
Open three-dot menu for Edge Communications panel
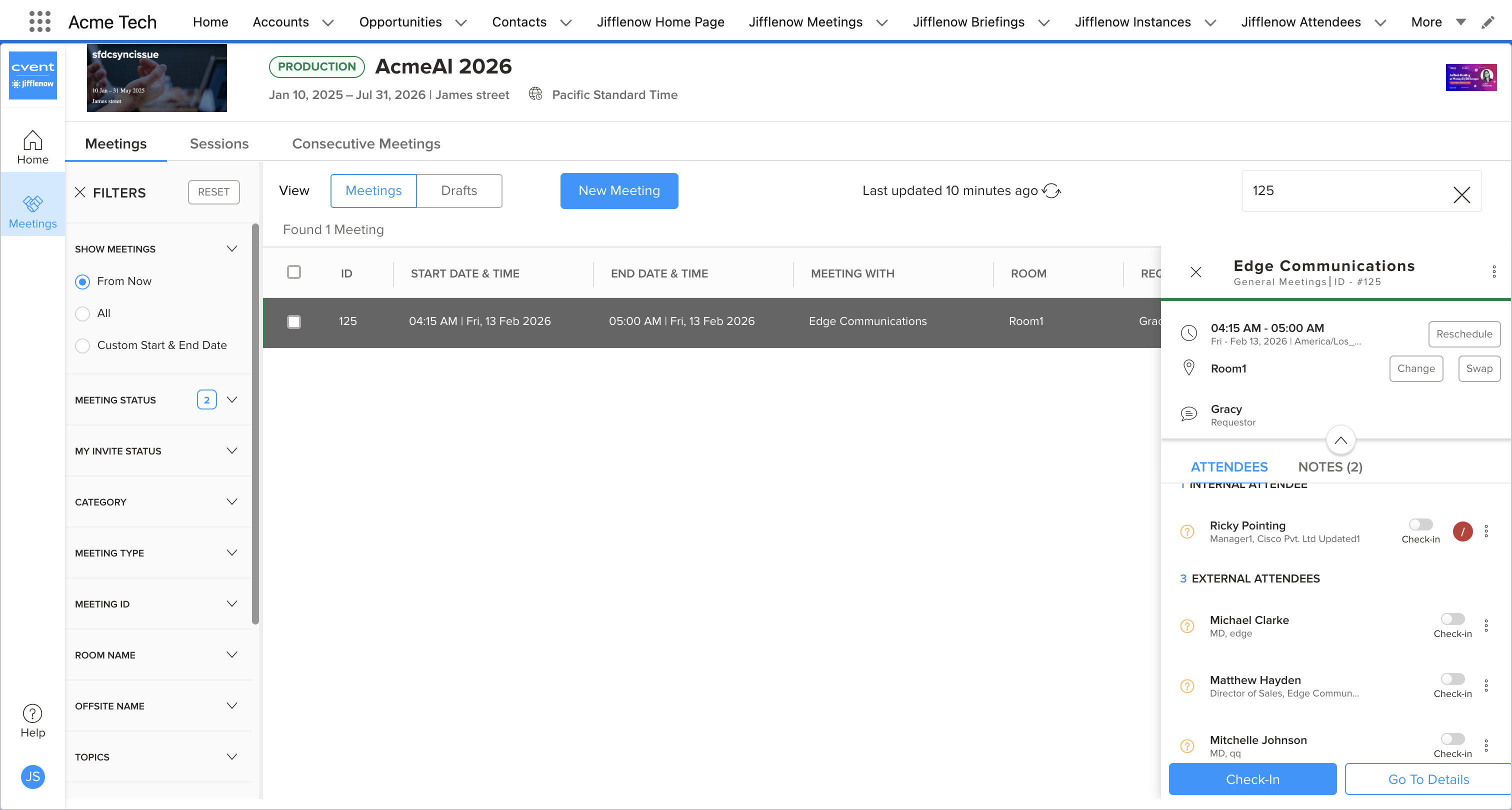pyautogui.click(x=1494, y=272)
